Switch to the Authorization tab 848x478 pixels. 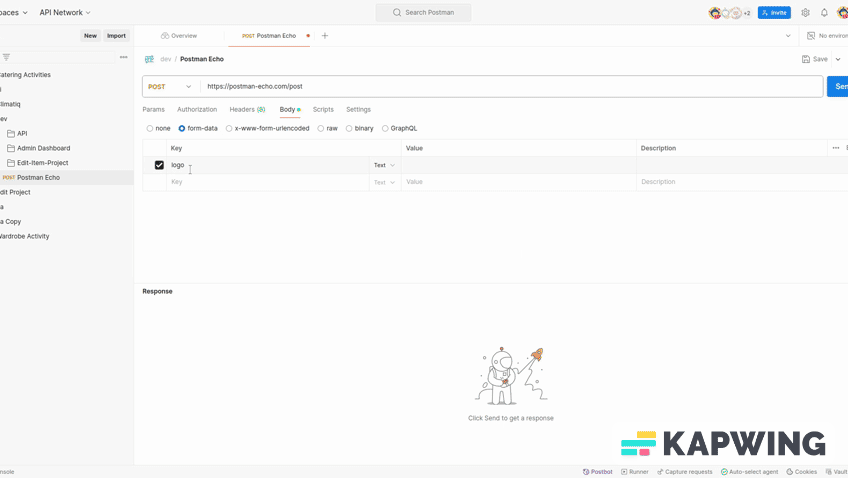point(197,109)
